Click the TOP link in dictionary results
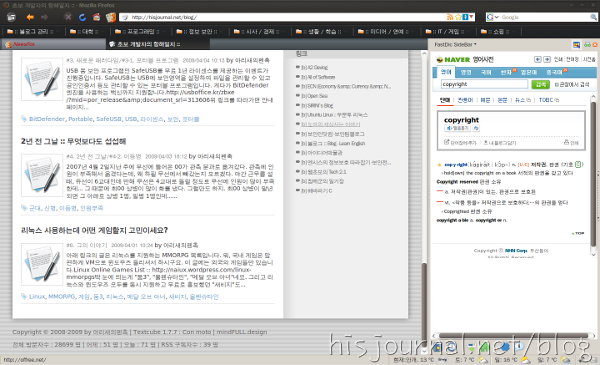 578,233
